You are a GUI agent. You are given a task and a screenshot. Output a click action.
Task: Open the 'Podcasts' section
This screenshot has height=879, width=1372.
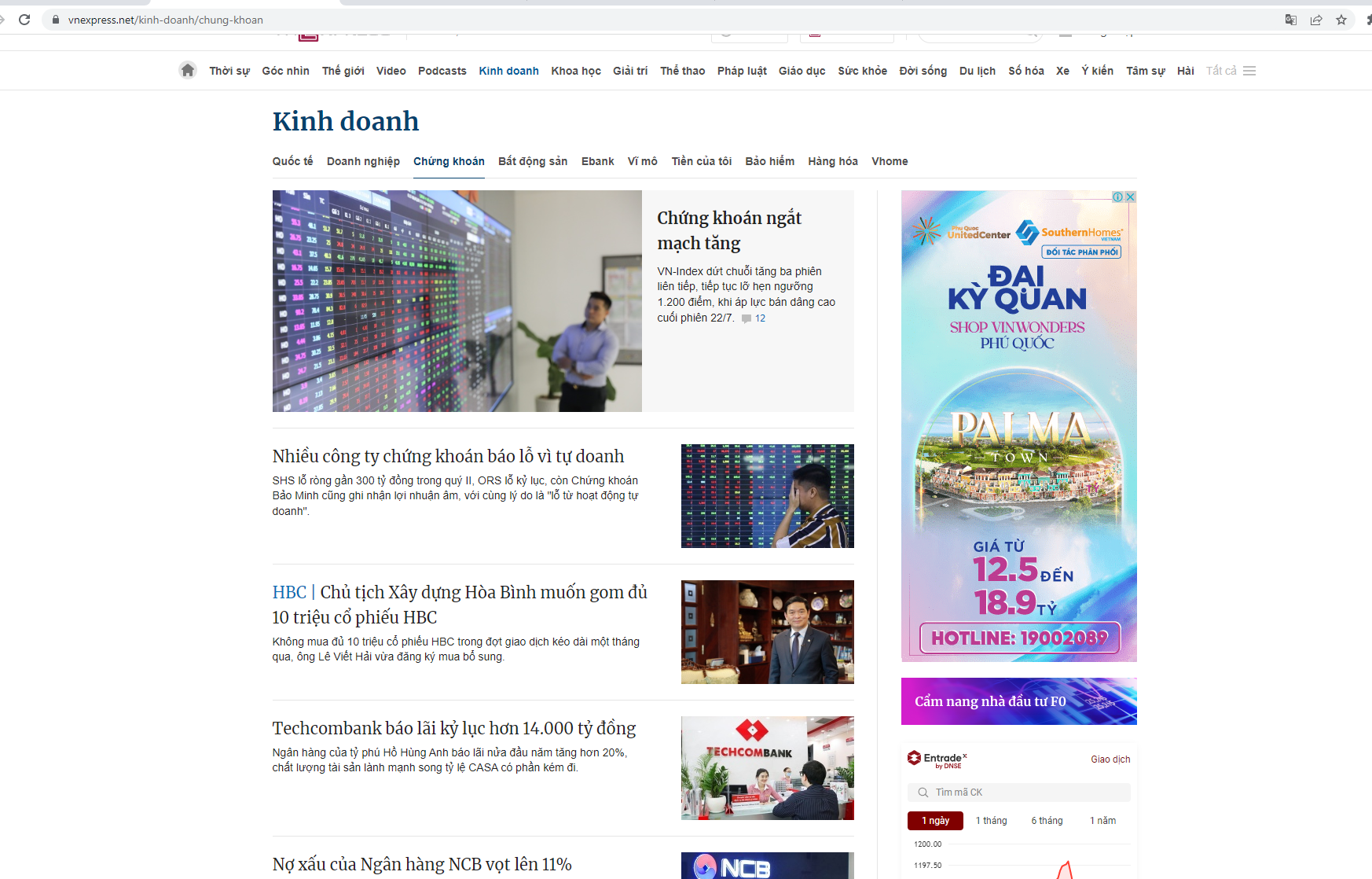click(442, 71)
